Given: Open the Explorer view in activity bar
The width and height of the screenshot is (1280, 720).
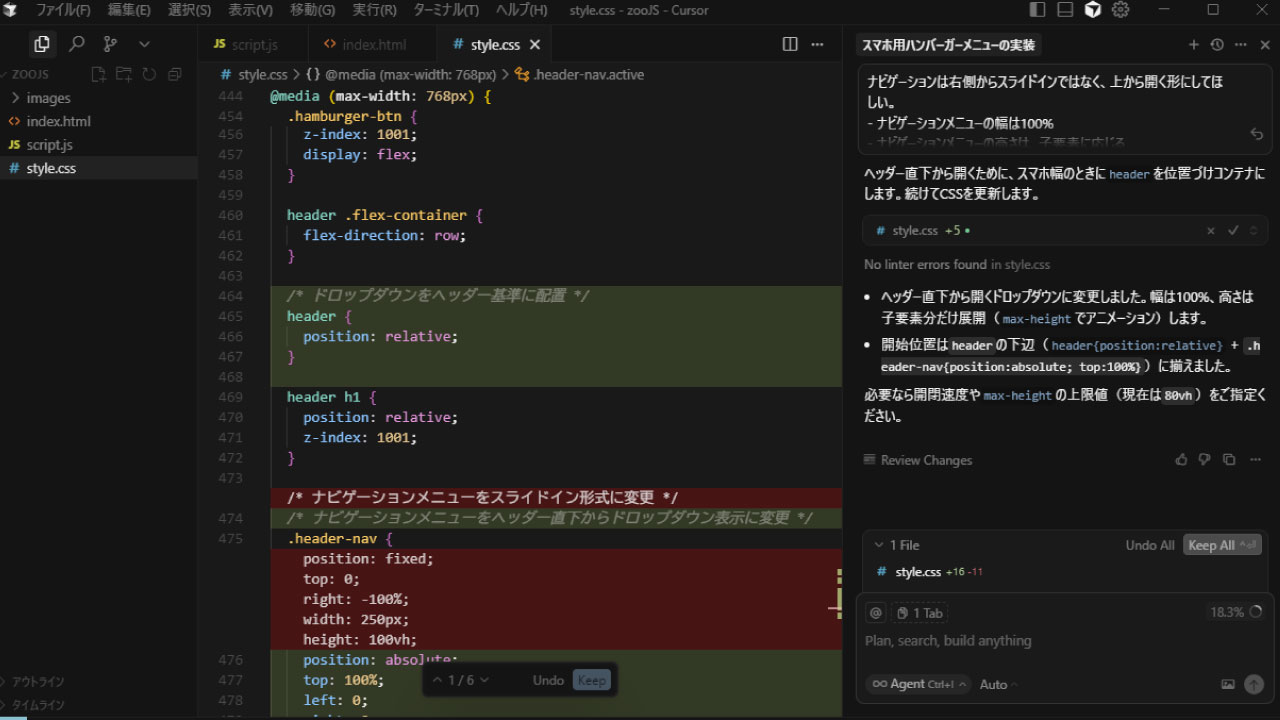Looking at the screenshot, I should pyautogui.click(x=41, y=44).
